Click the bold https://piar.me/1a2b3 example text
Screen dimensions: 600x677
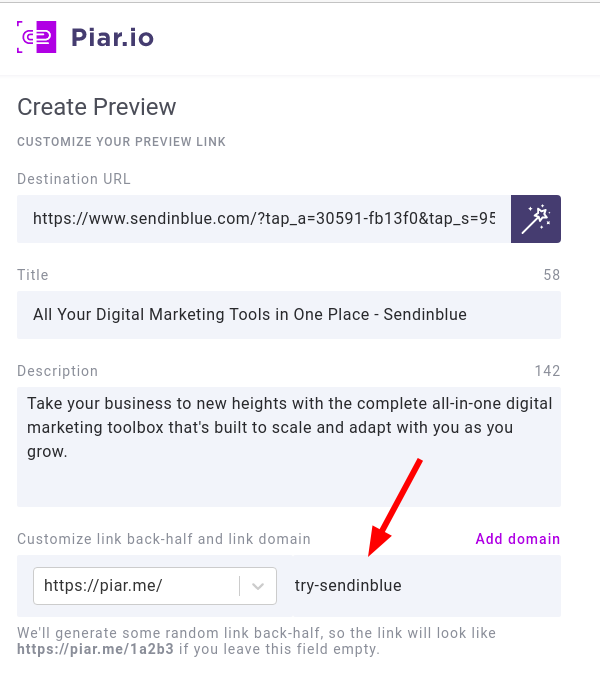(x=95, y=649)
